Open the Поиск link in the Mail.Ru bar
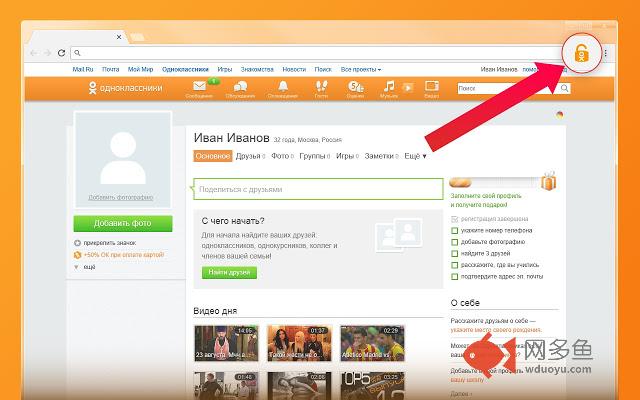The width and height of the screenshot is (640, 400). point(323,69)
